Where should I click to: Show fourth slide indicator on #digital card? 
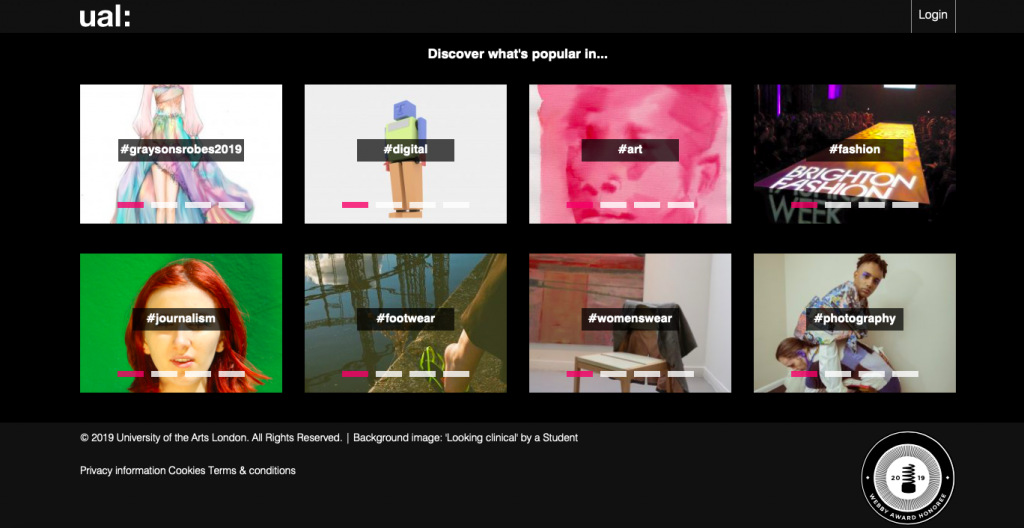456,205
